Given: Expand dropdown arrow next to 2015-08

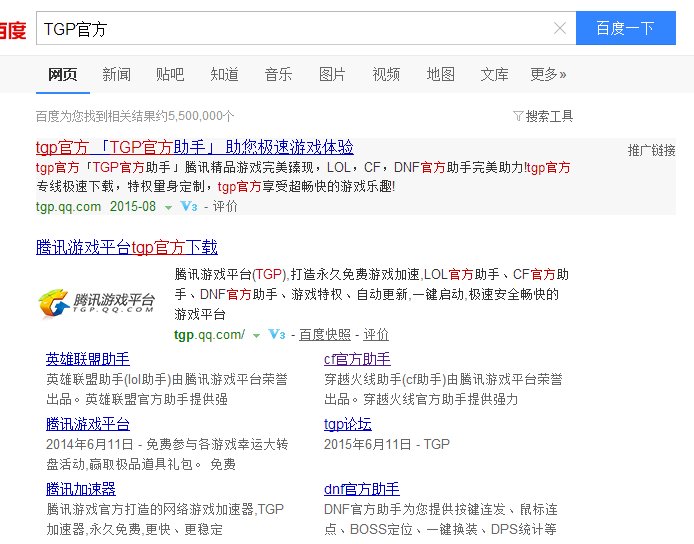Looking at the screenshot, I should (x=168, y=207).
